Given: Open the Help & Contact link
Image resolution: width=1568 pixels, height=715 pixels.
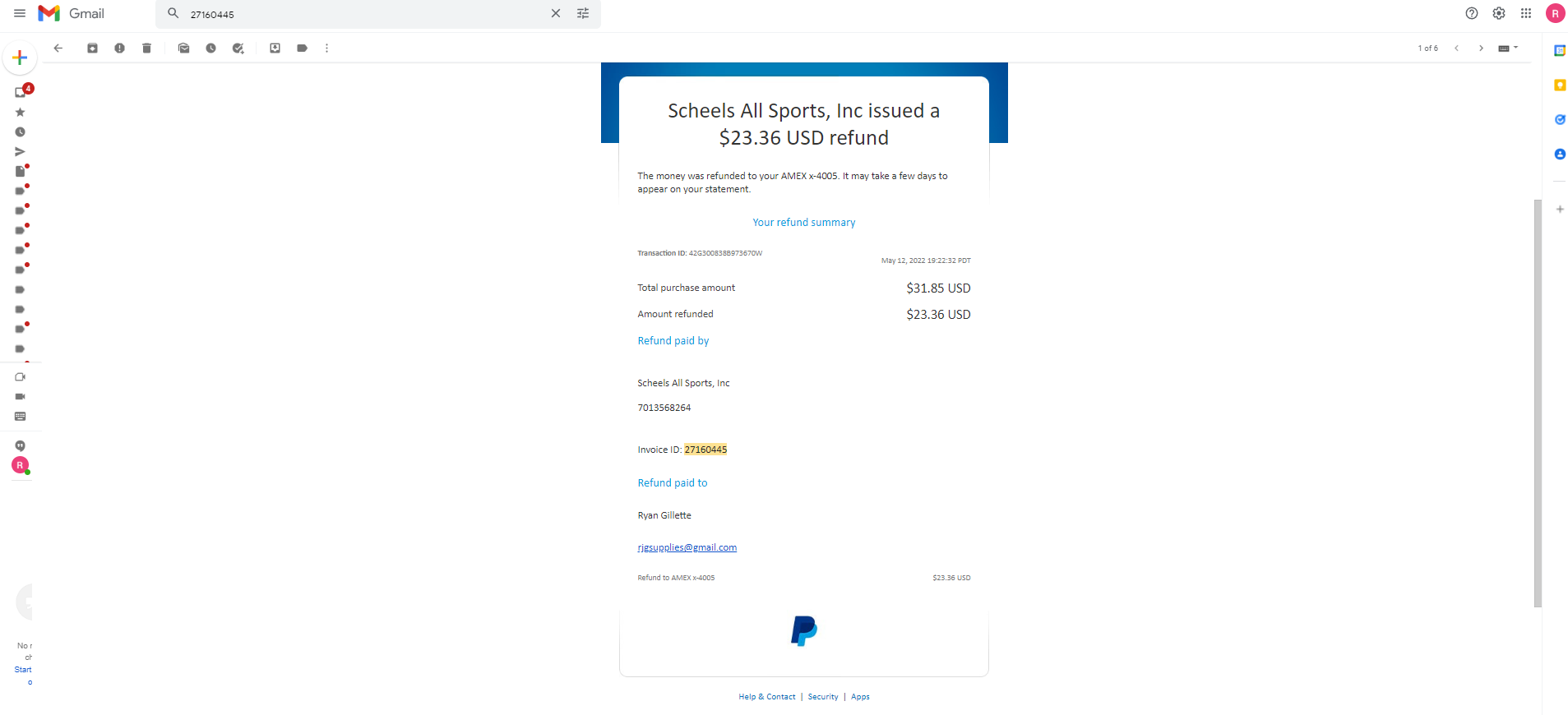Looking at the screenshot, I should pyautogui.click(x=767, y=697).
